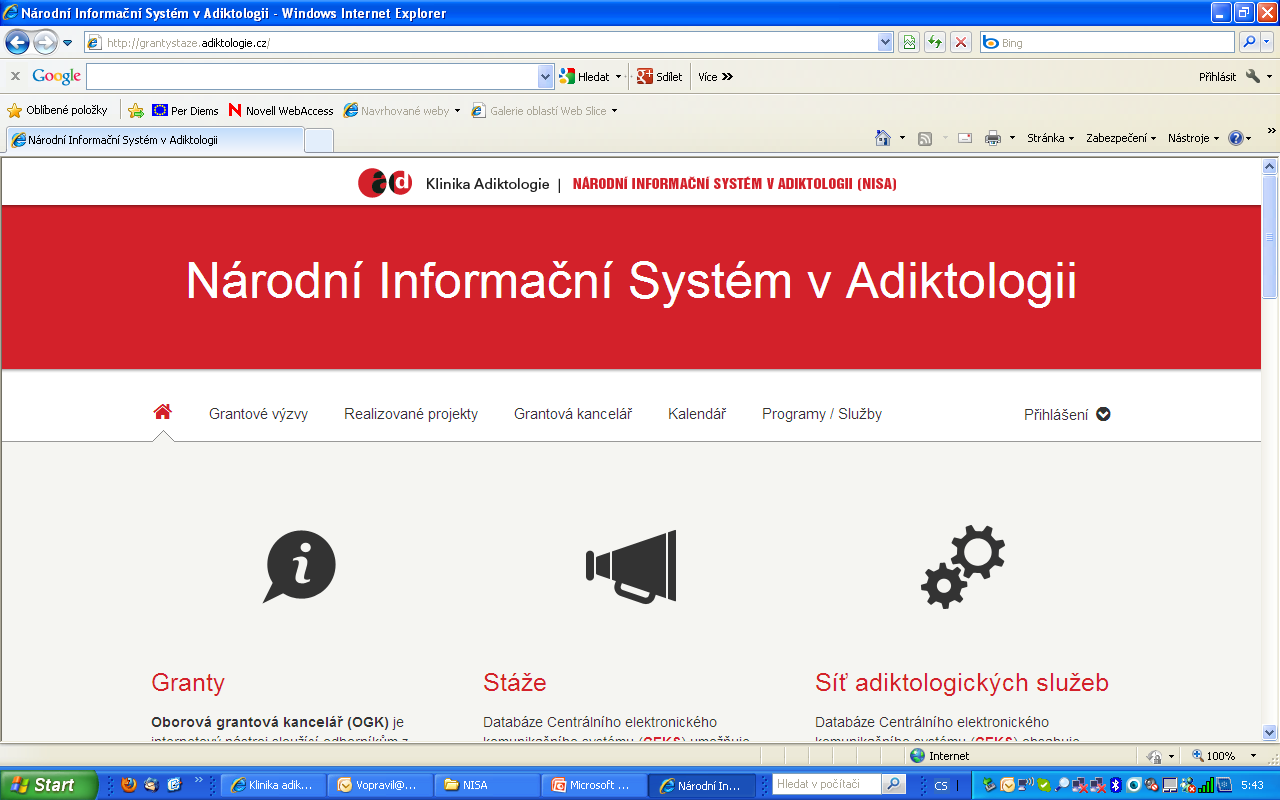Image resolution: width=1280 pixels, height=800 pixels.
Task: Open the Grantové výzvy menu item
Action: click(x=258, y=414)
